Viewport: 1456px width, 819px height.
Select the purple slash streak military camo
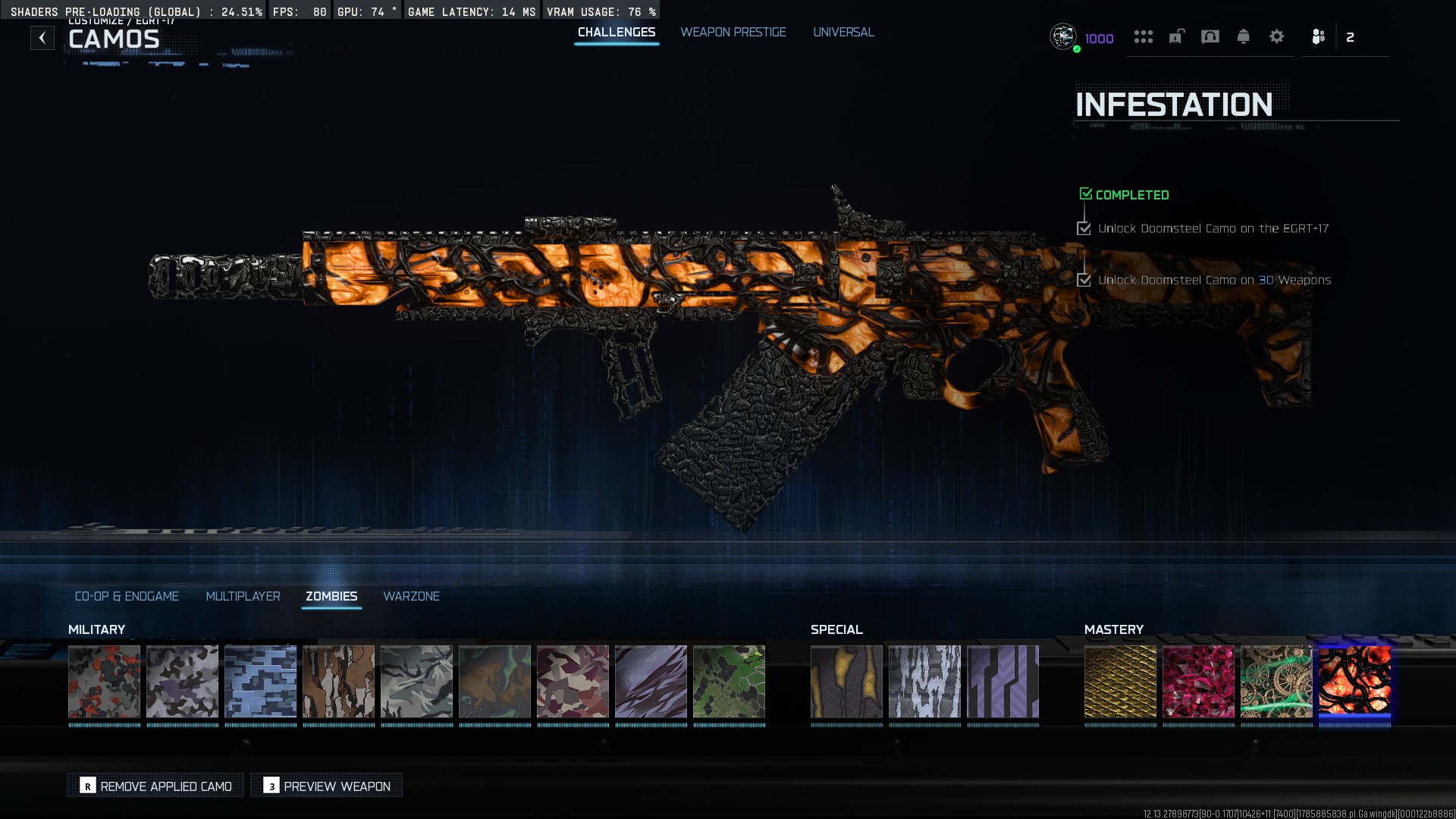tap(651, 682)
